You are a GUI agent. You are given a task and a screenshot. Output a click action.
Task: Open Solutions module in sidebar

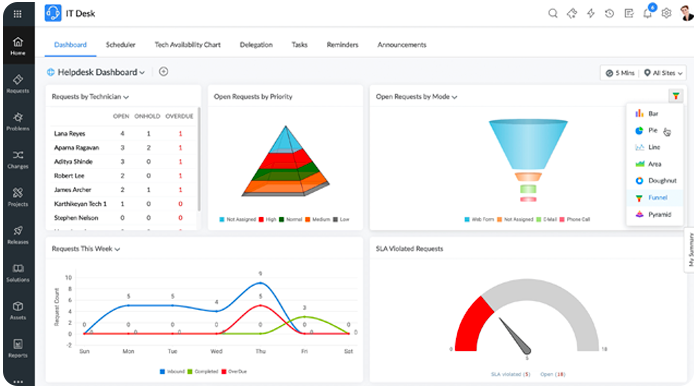click(x=18, y=272)
